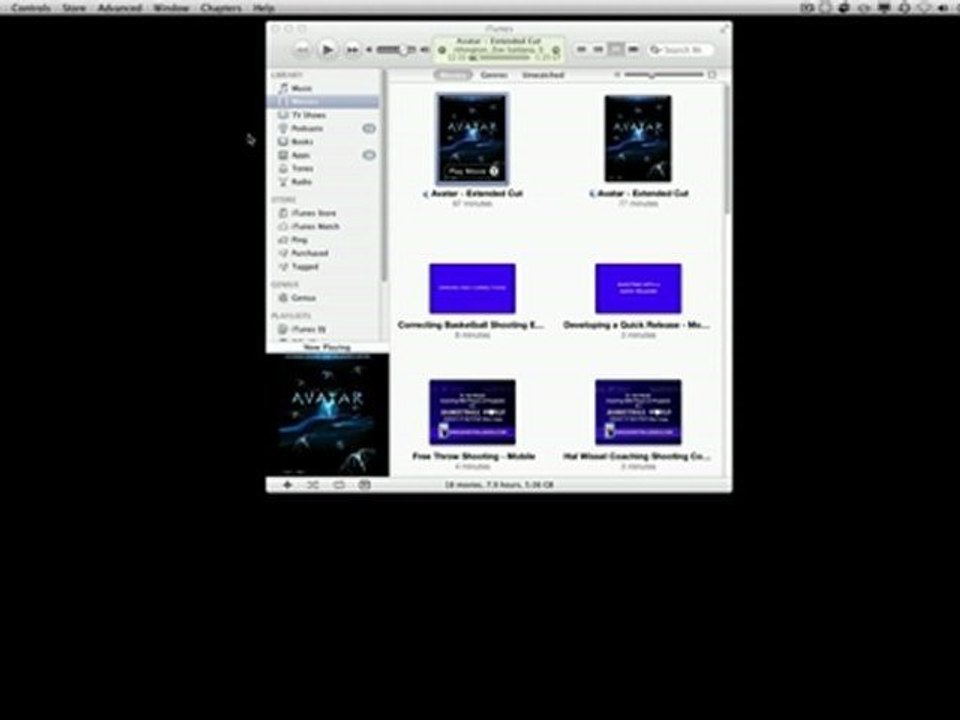Image resolution: width=960 pixels, height=720 pixels.
Task: Click the Podcasts icon in sidebar
Action: [283, 129]
